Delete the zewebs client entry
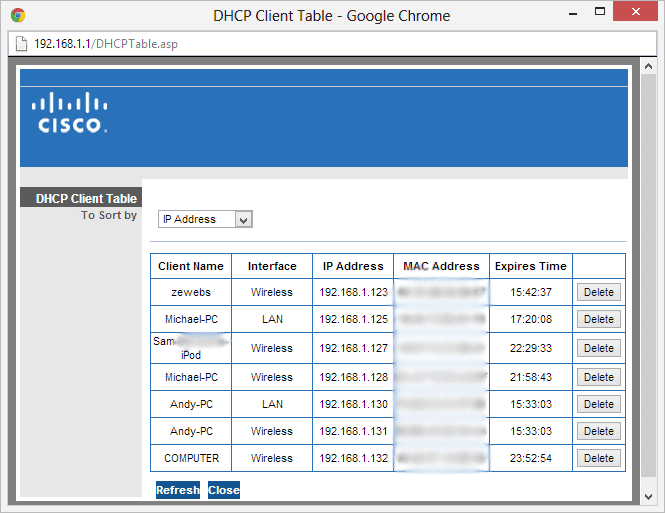 click(x=598, y=292)
